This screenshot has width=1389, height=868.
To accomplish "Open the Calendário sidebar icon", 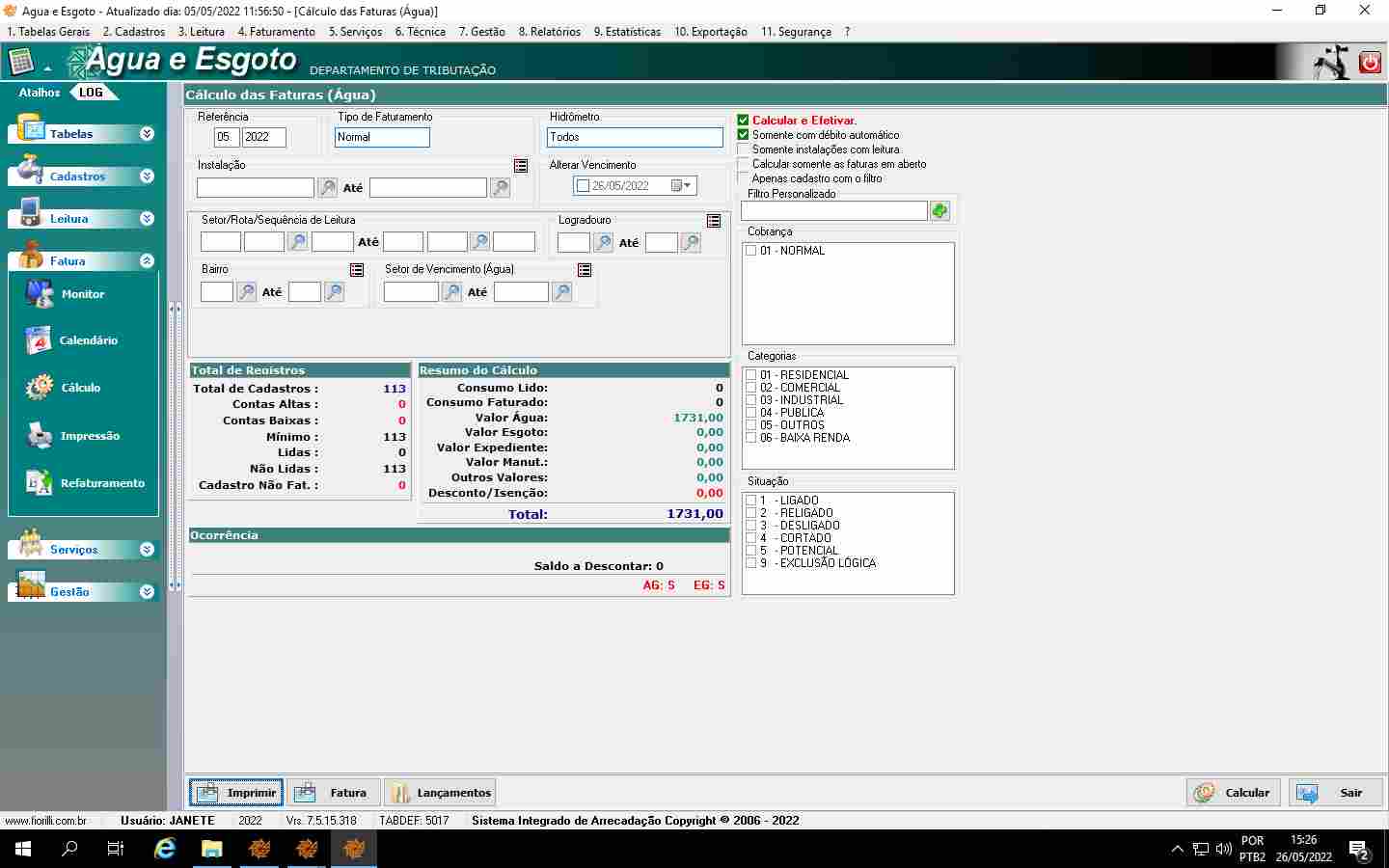I will pos(39,340).
